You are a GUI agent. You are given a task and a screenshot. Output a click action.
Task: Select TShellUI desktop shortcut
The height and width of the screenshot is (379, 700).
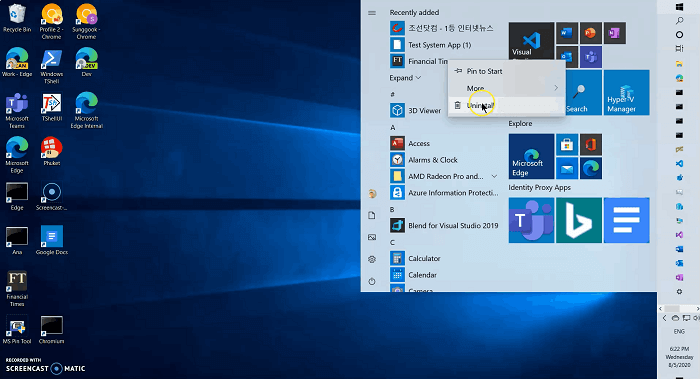pyautogui.click(x=52, y=107)
